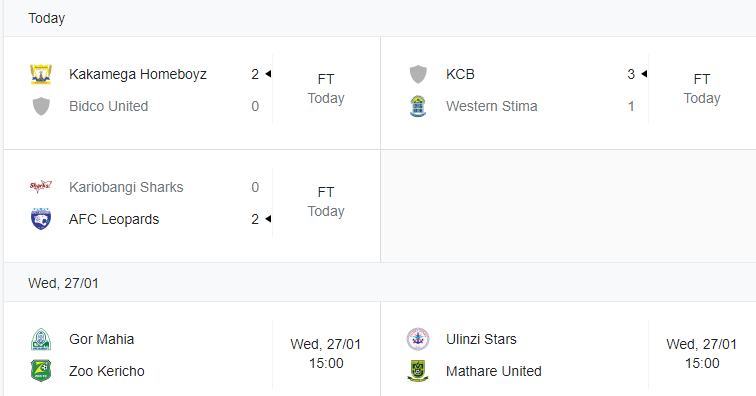This screenshot has height=396, width=756.
Task: Open the Gor Mahia team link
Action: [x=101, y=339]
